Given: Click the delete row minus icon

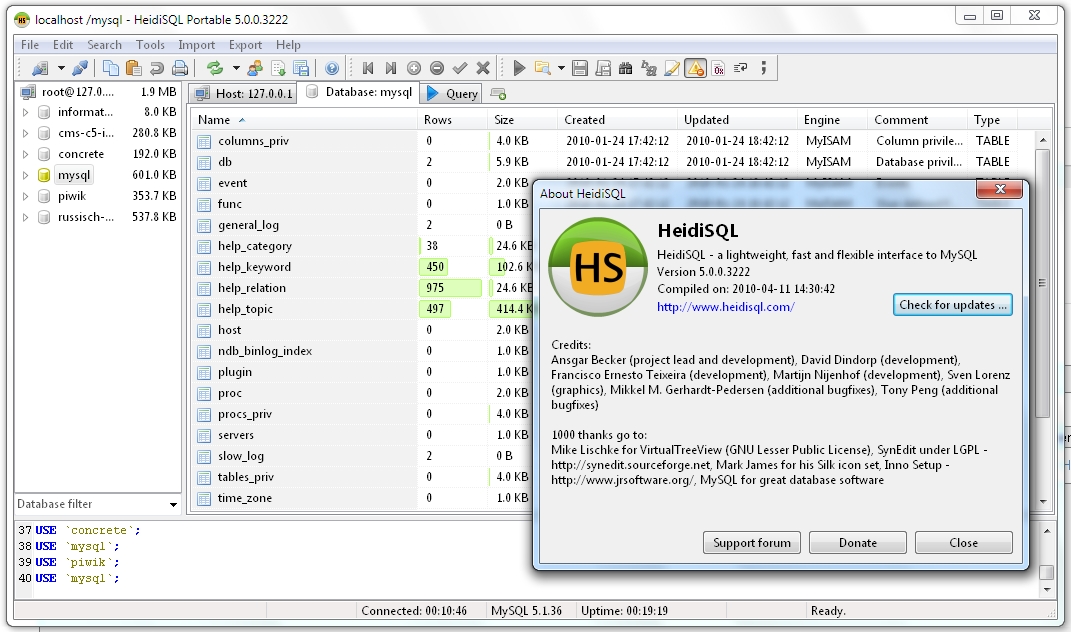Looking at the screenshot, I should 437,68.
